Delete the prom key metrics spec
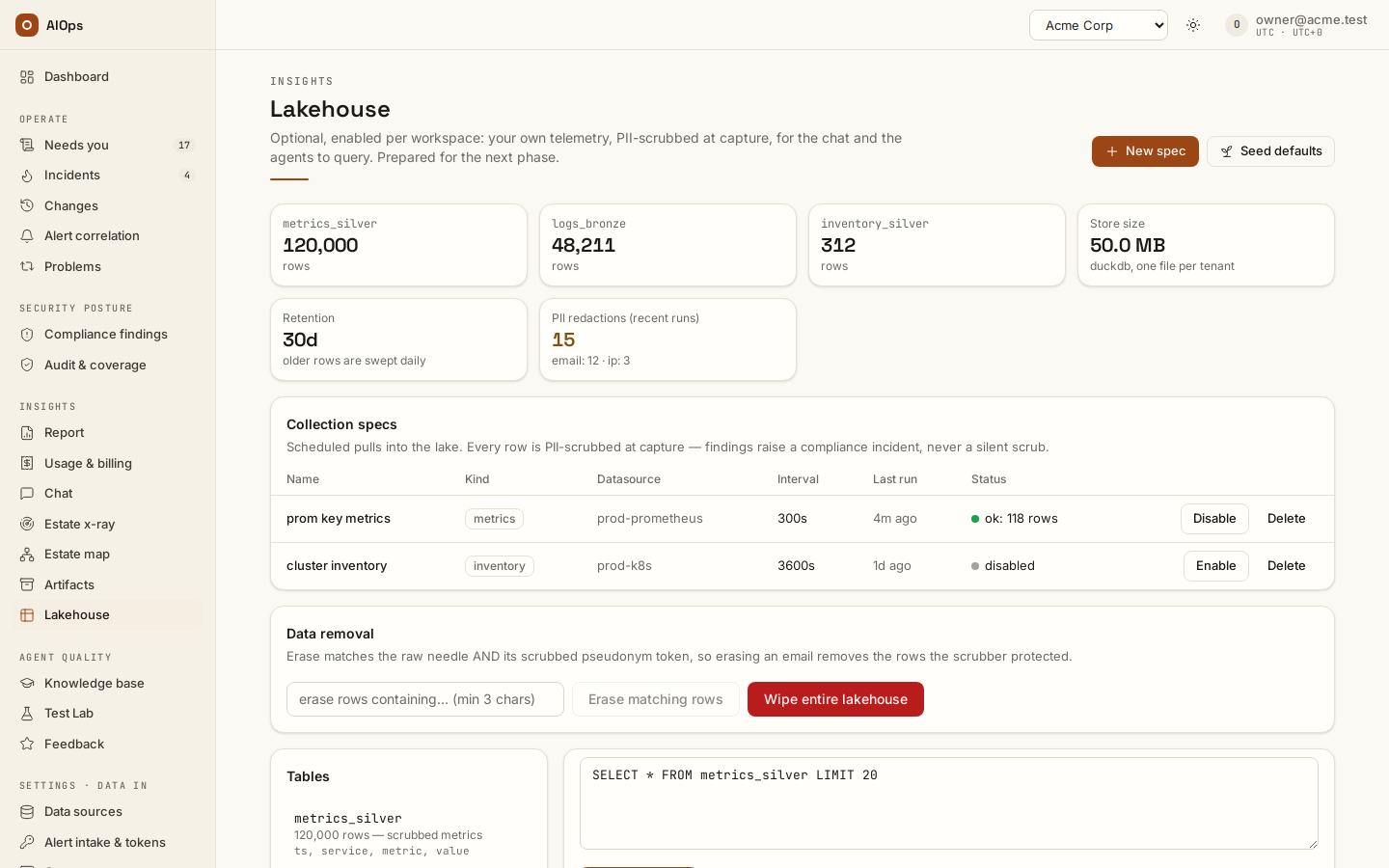This screenshot has width=1389, height=868. click(1286, 519)
